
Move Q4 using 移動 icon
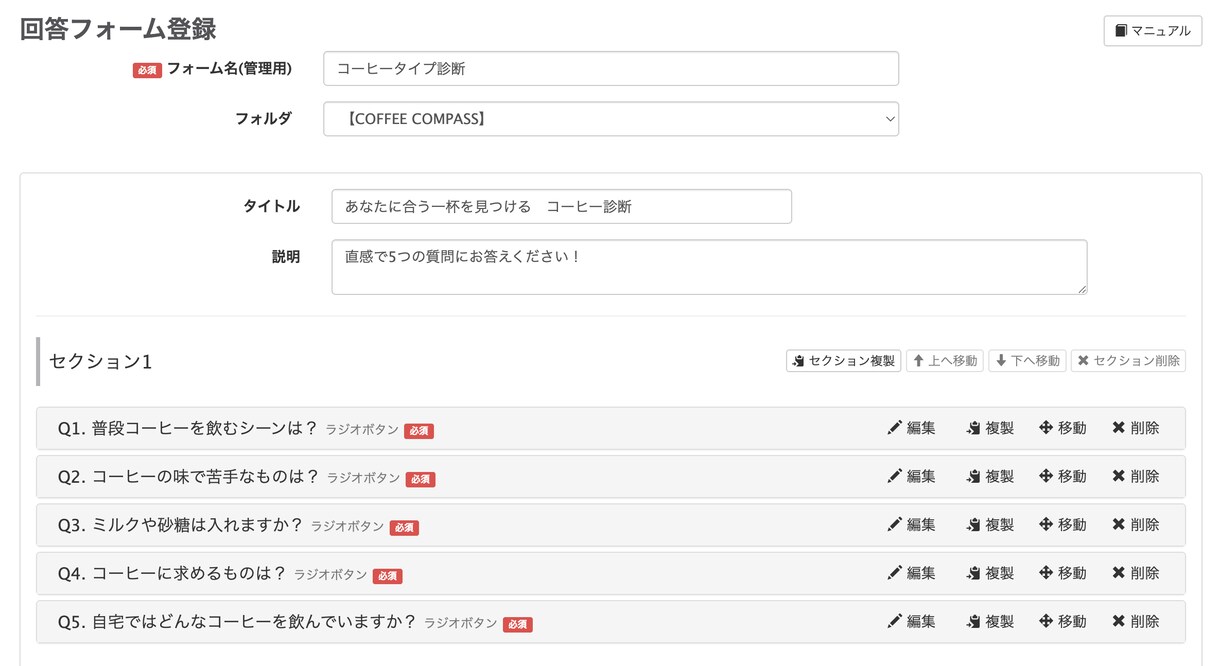point(1063,573)
